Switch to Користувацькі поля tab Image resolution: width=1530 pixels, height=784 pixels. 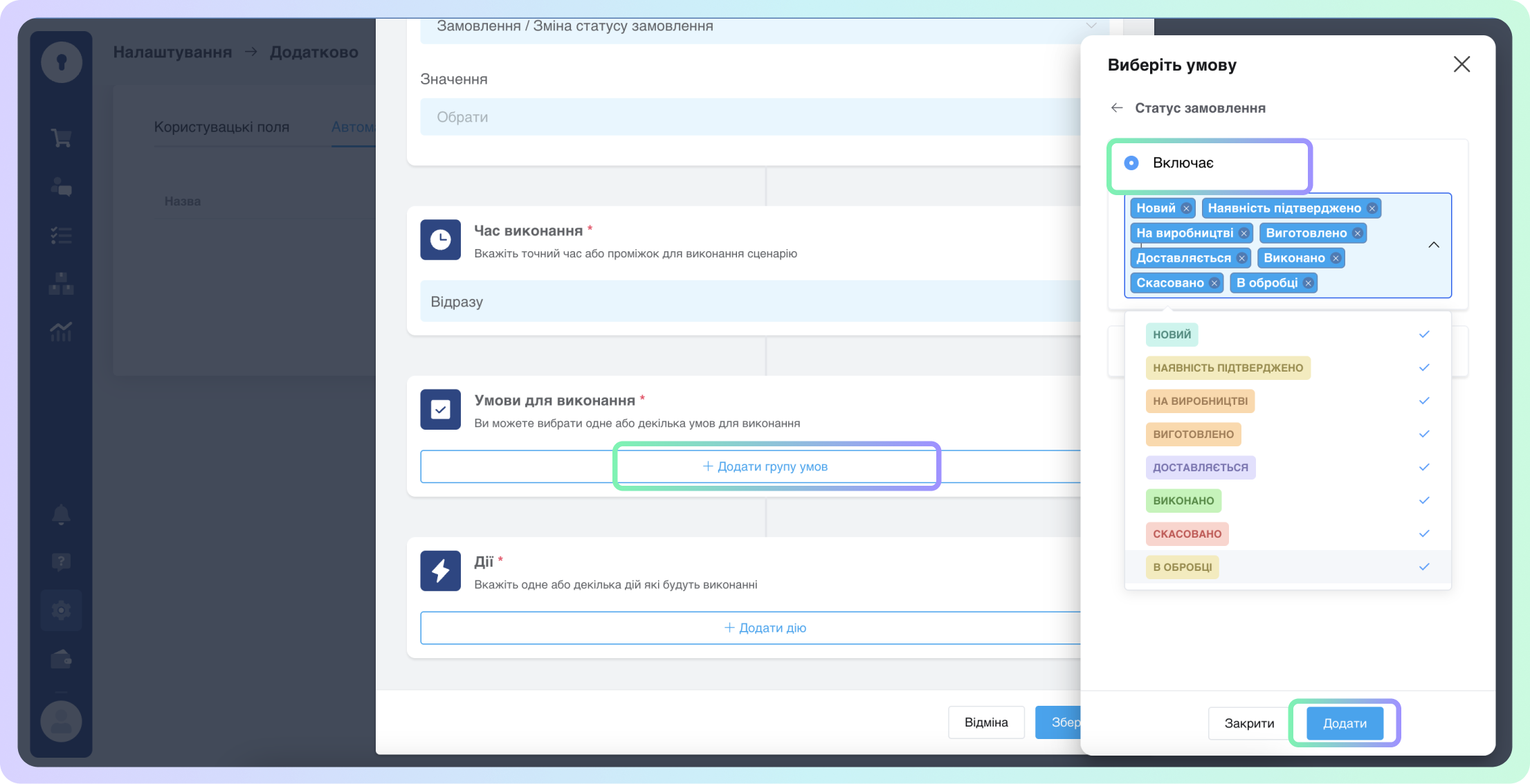(x=221, y=127)
